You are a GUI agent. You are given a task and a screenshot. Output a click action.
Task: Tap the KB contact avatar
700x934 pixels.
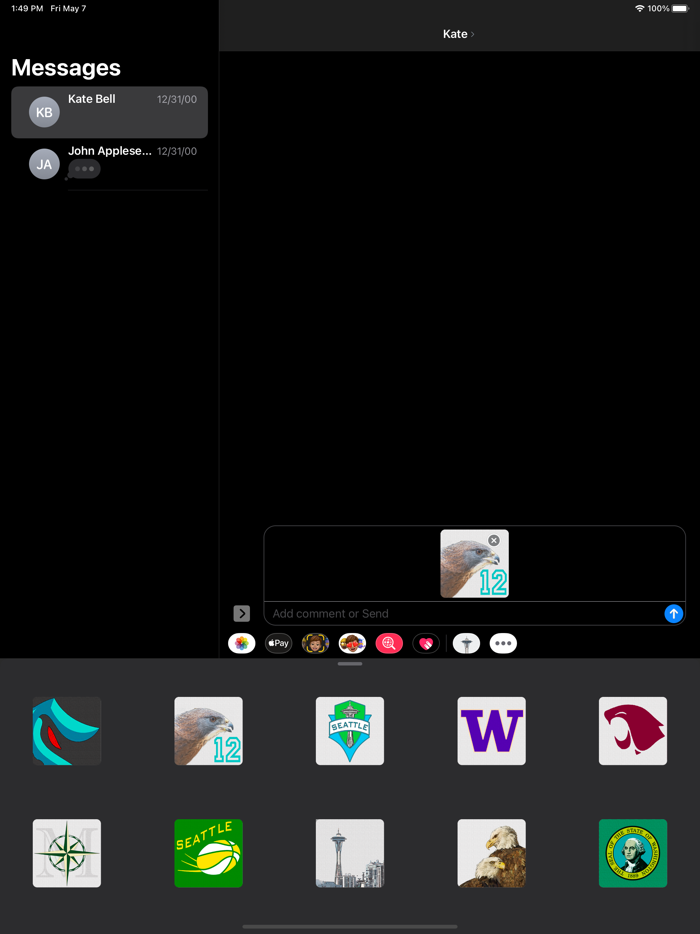pyautogui.click(x=44, y=112)
